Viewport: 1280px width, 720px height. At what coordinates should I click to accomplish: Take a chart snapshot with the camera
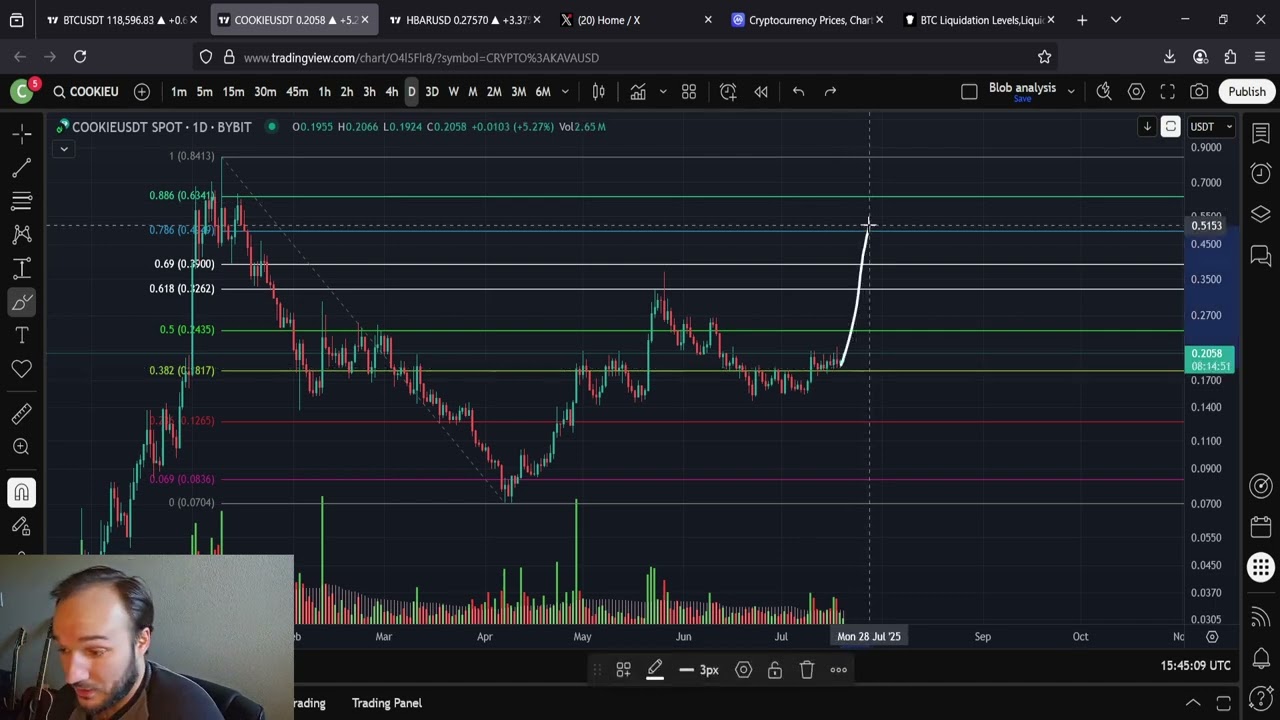1199,92
